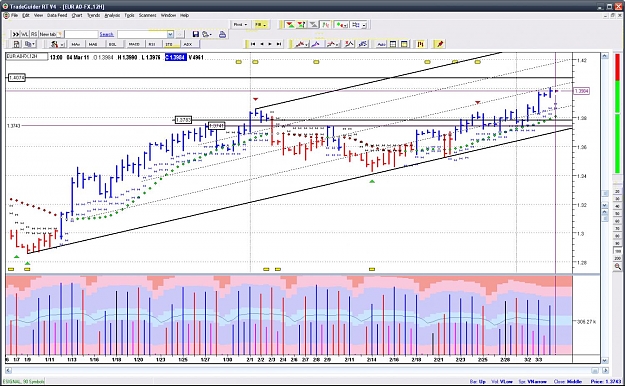
Task: Open the yellow Fib dropdown
Action: click(x=260, y=25)
